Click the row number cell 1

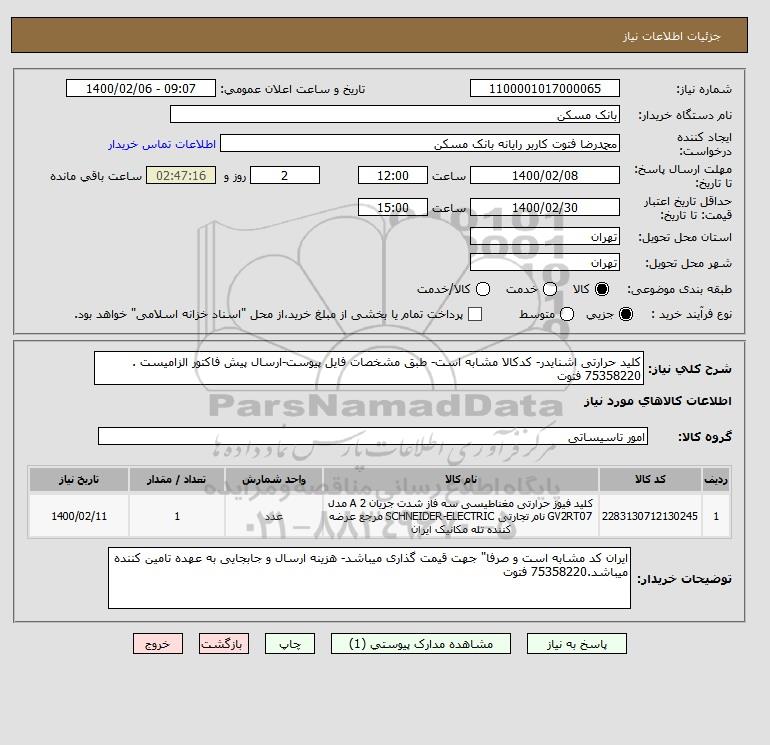click(716, 516)
